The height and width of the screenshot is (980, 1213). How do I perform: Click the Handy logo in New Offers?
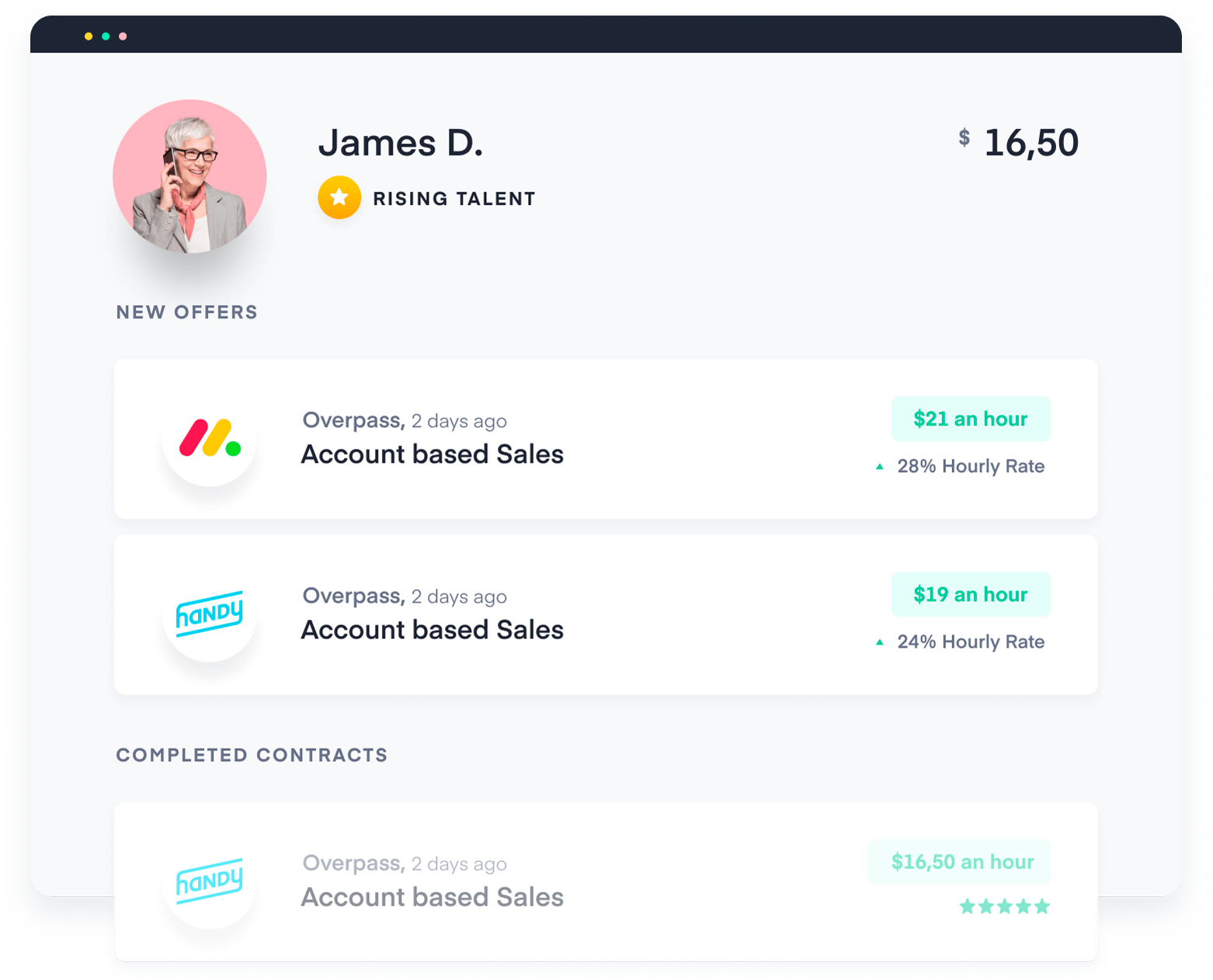(x=210, y=614)
